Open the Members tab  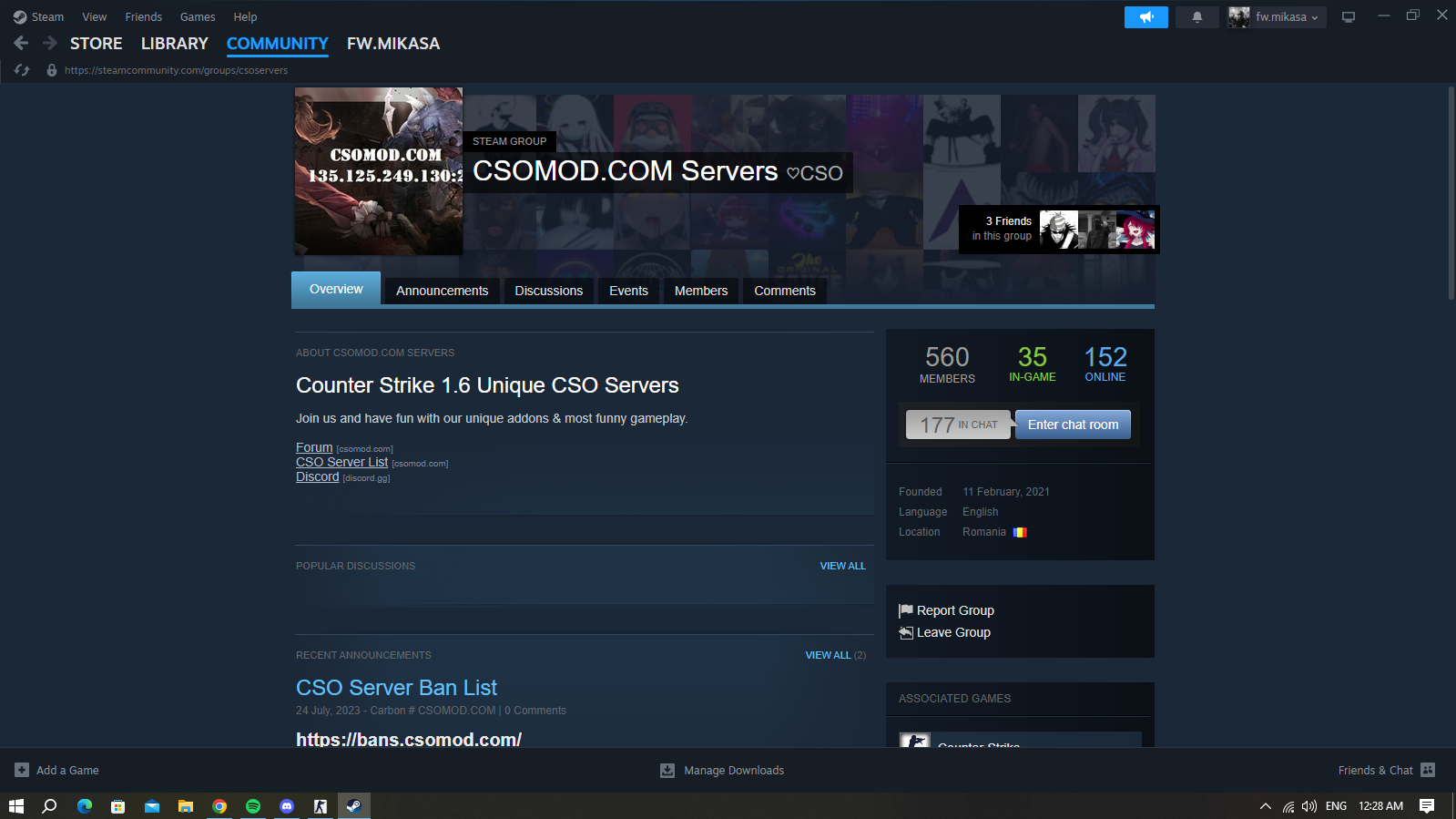coord(700,291)
